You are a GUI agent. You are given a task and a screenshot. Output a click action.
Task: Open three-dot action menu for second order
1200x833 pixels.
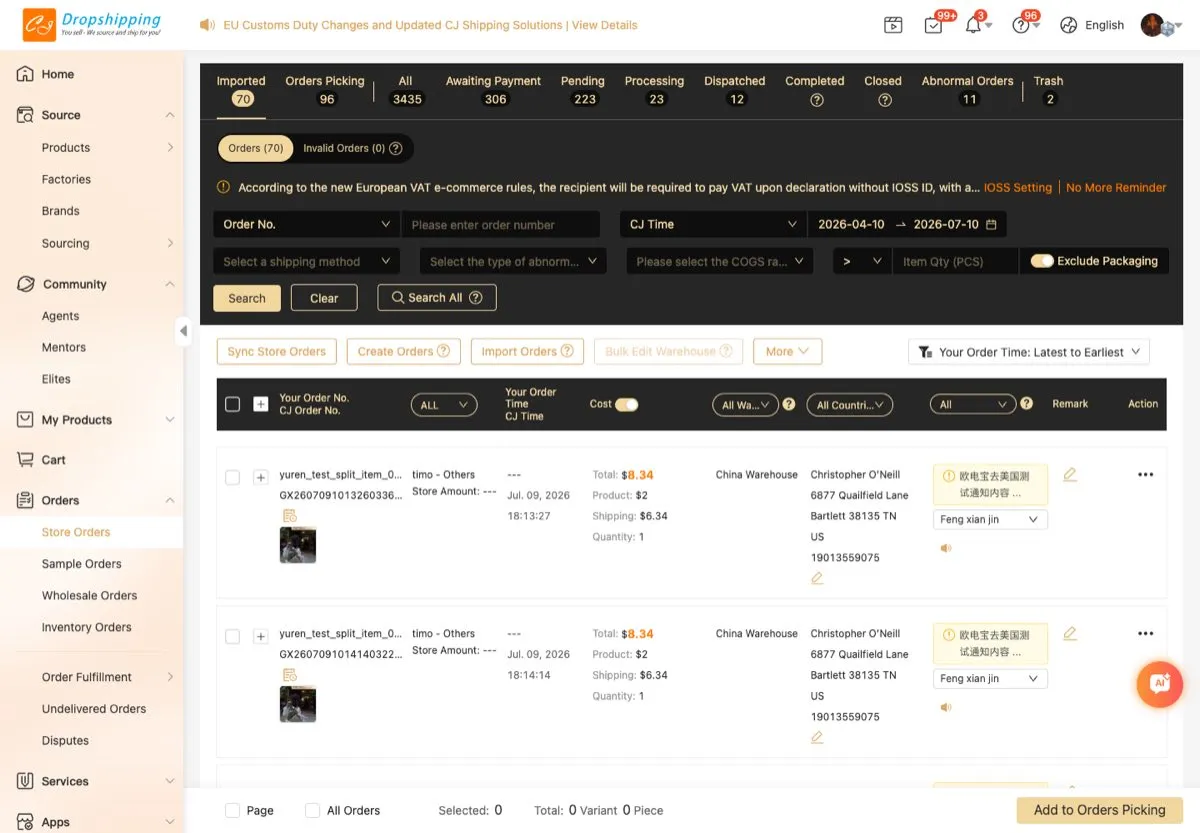1146,633
